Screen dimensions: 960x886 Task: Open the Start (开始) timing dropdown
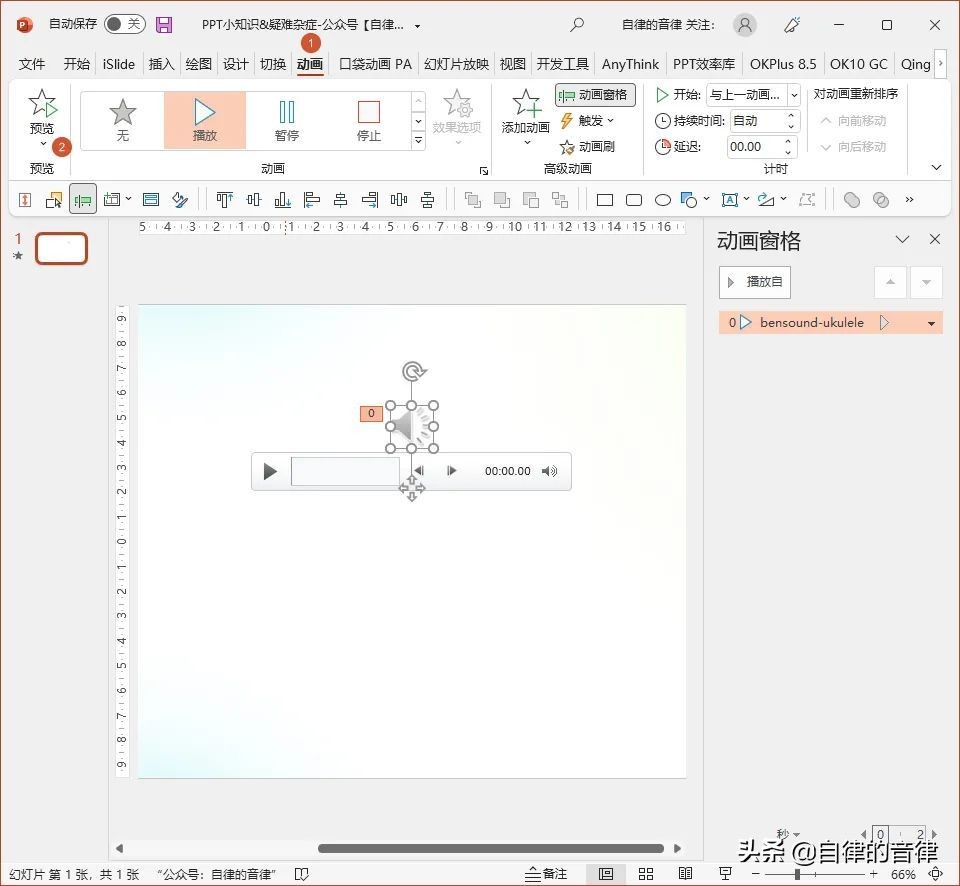[795, 93]
